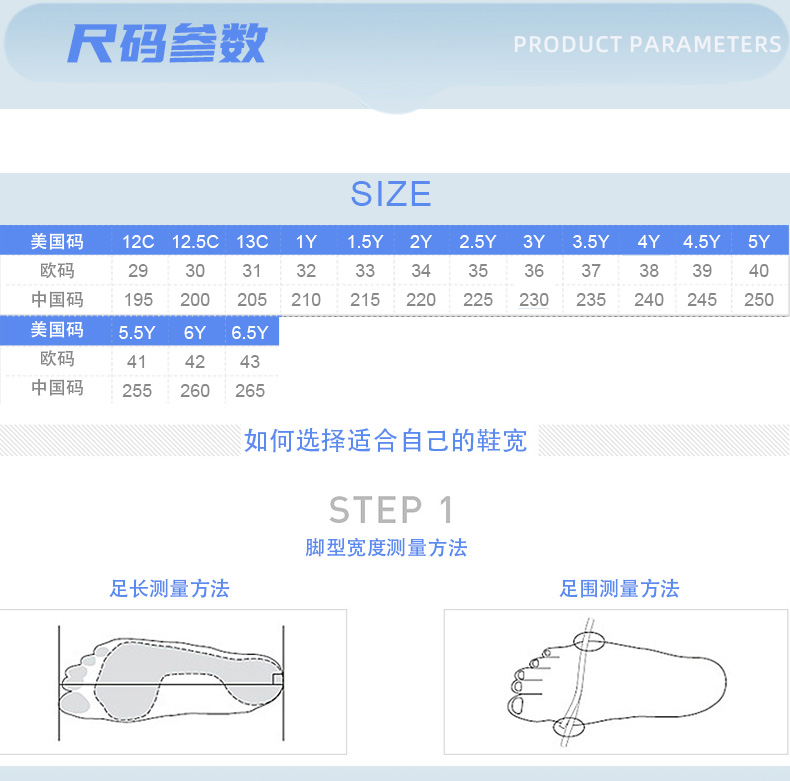Screen dimensions: 790x781
Task: Click the STEP 1 heading
Action: 391,510
